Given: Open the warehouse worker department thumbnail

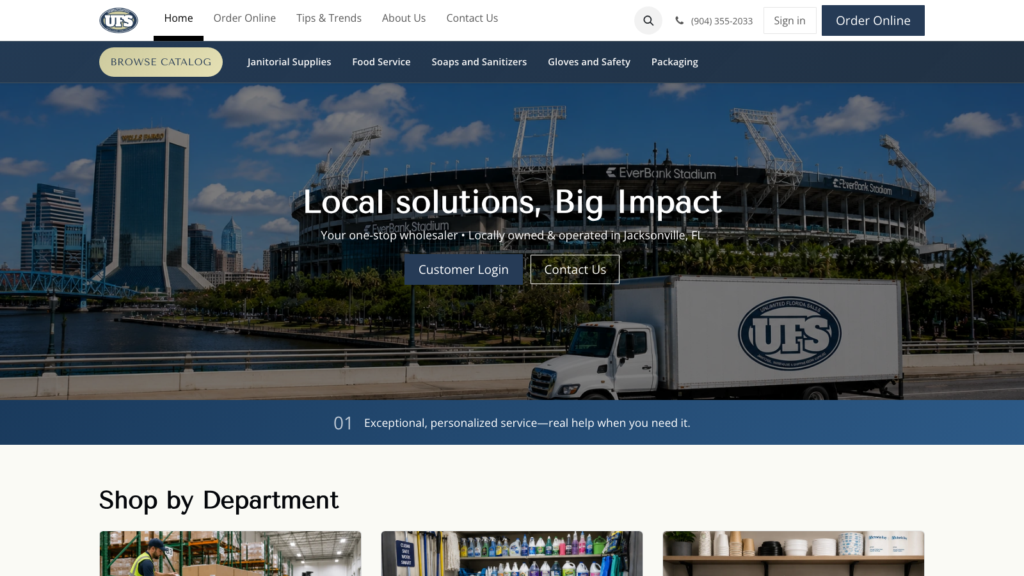Looking at the screenshot, I should (x=230, y=553).
